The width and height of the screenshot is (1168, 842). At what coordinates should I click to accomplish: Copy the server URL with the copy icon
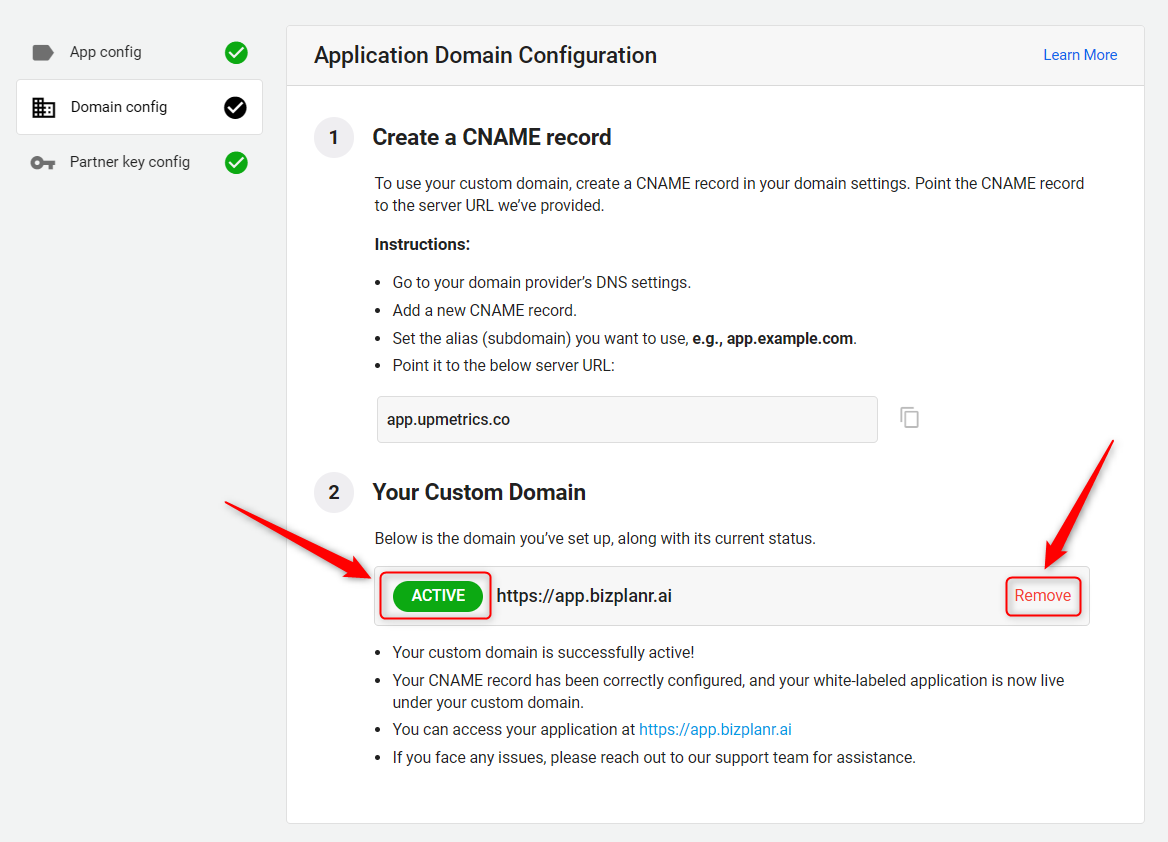[x=910, y=417]
